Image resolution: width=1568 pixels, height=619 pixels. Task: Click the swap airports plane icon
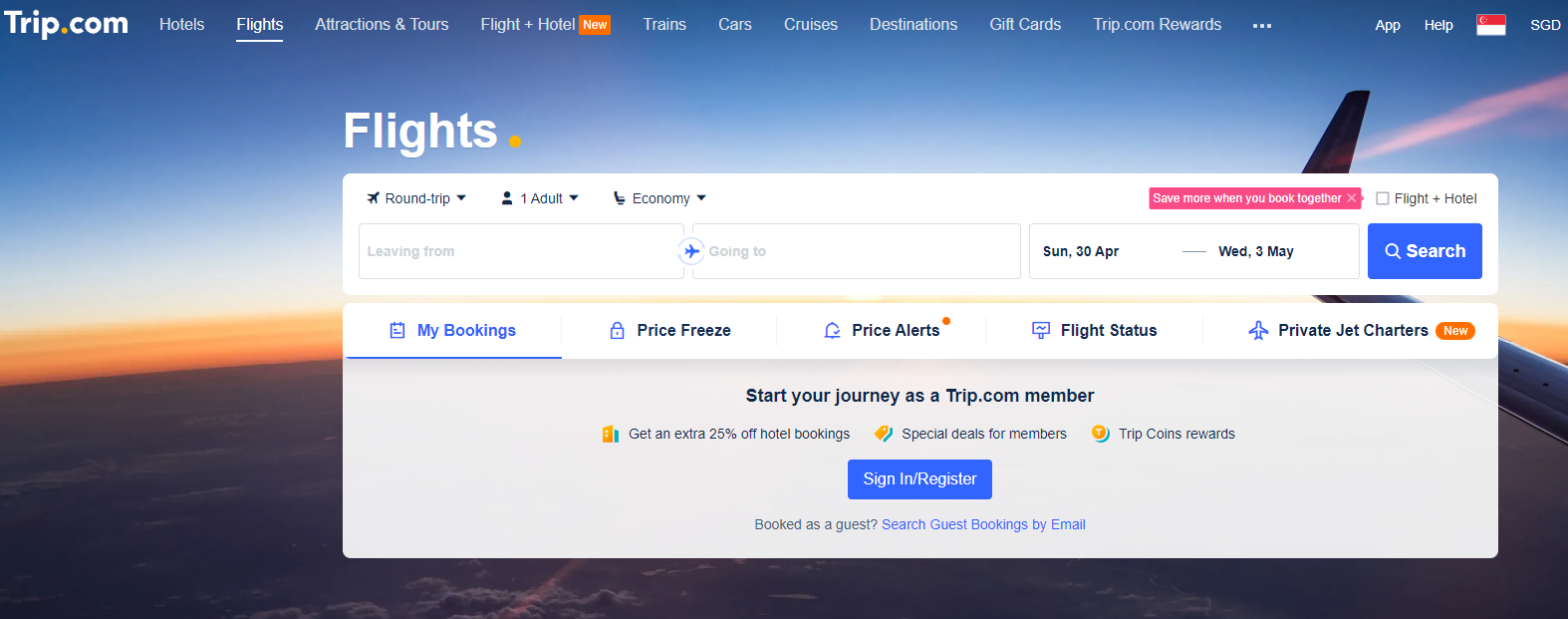(691, 251)
